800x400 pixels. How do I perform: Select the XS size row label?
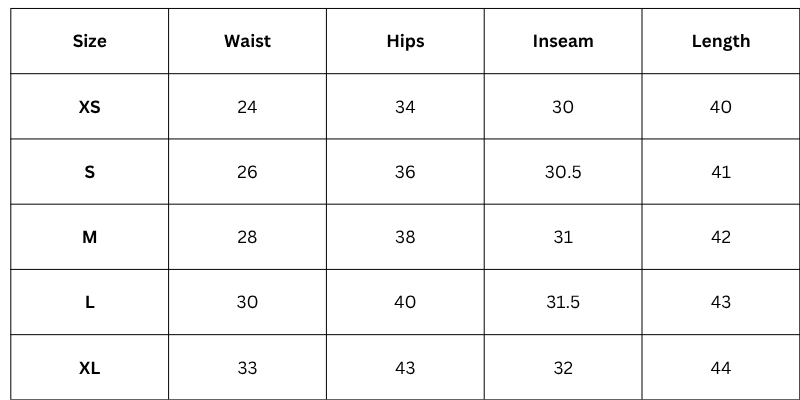[90, 107]
